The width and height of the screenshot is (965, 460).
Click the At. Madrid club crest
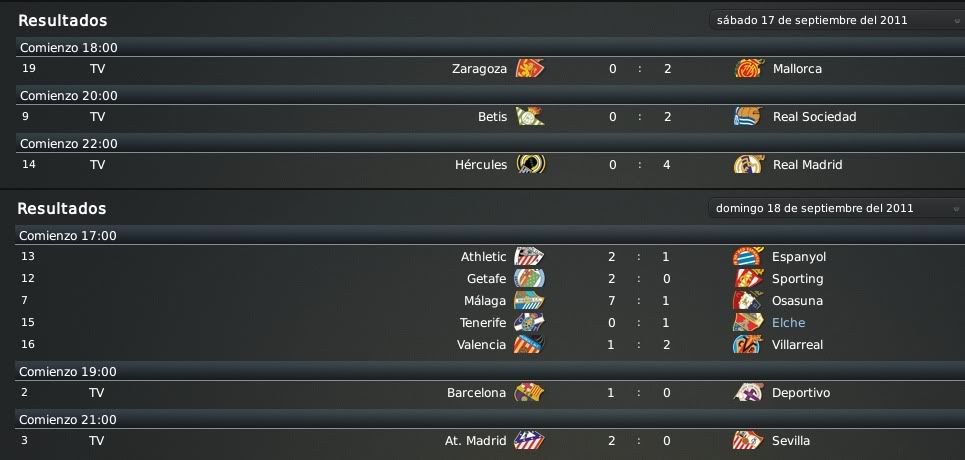[x=529, y=441]
